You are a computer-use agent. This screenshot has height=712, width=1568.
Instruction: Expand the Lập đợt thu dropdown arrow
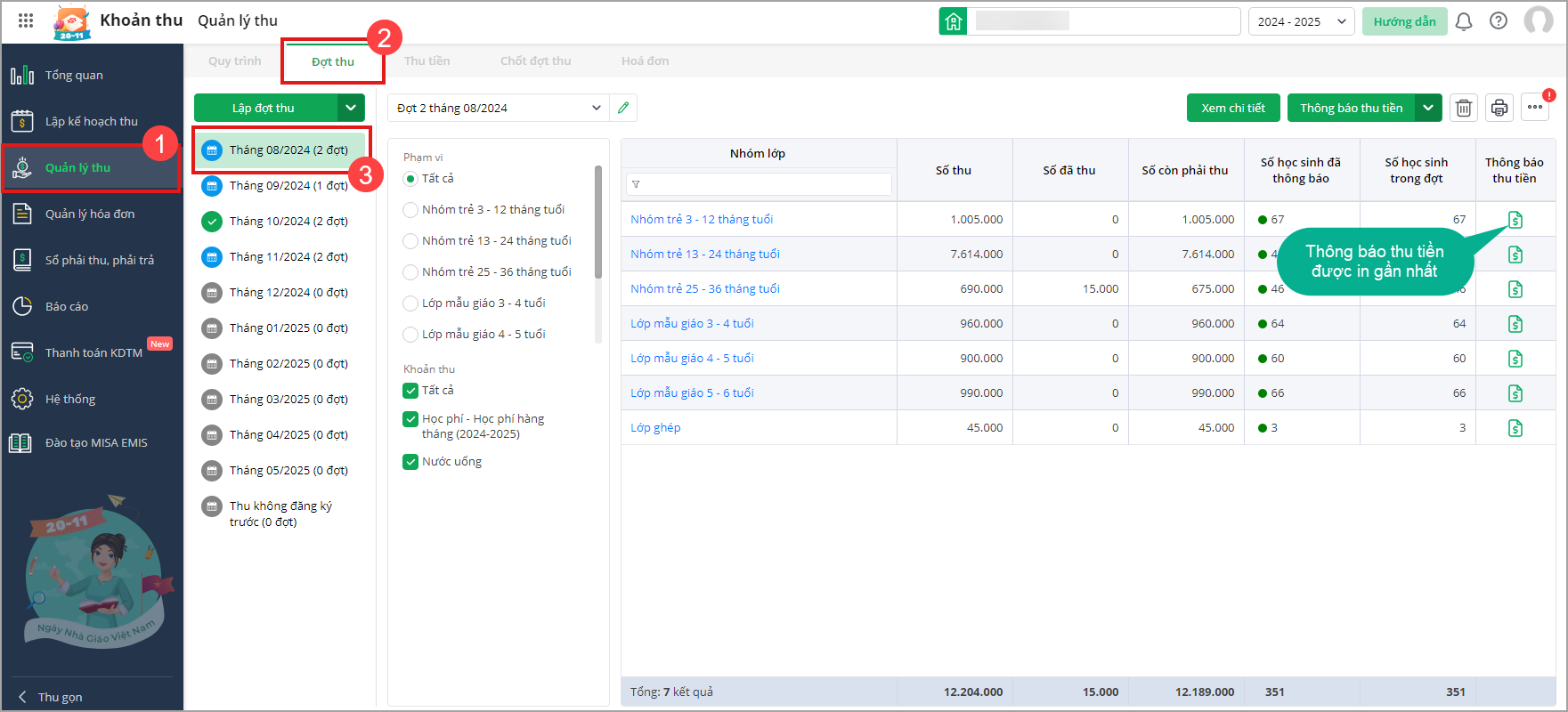tap(351, 108)
